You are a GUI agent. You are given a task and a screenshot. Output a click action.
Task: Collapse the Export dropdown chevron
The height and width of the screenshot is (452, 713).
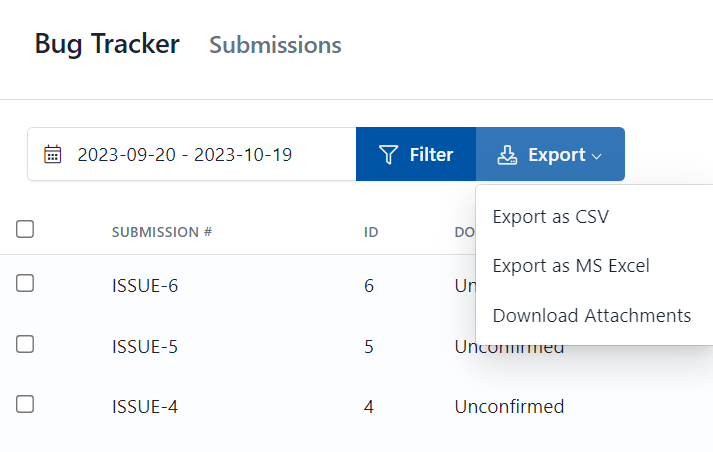click(597, 156)
